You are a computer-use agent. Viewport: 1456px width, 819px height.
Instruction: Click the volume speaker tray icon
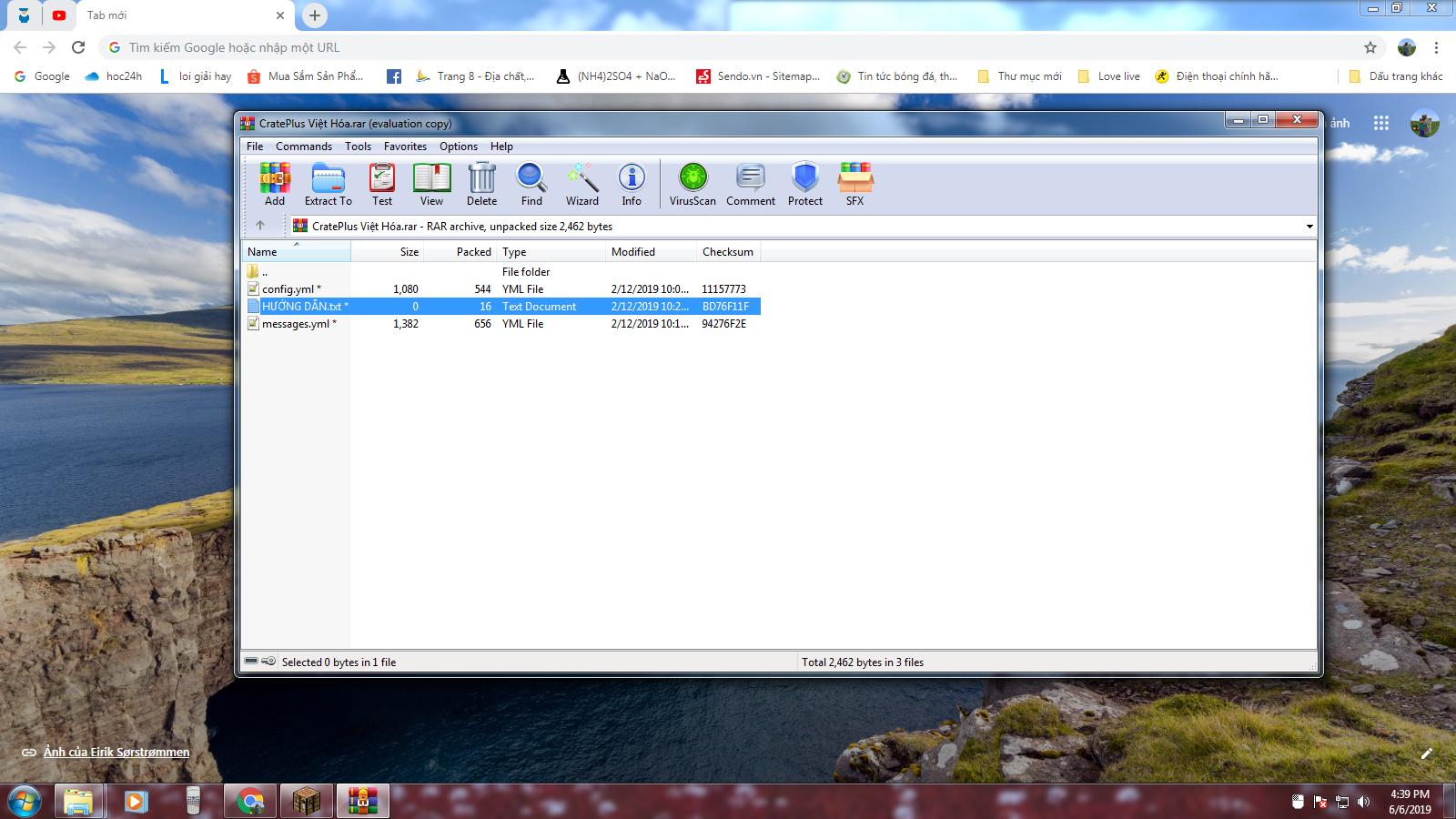(1363, 802)
